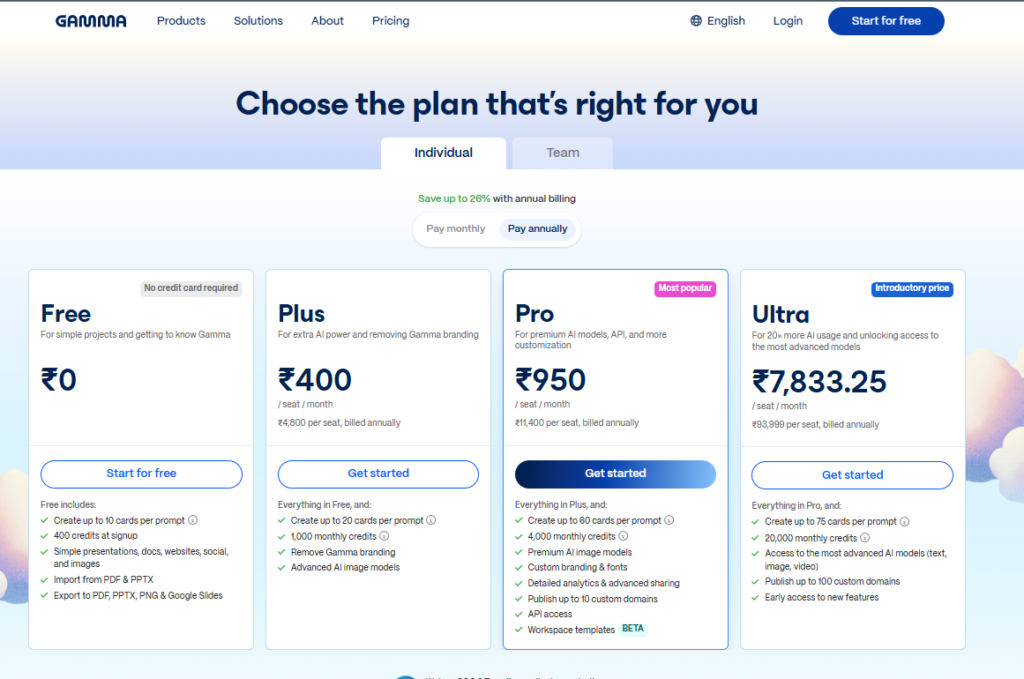1024x679 pixels.
Task: Click info icon next to 20,000 monthly credits
Action: [x=863, y=538]
